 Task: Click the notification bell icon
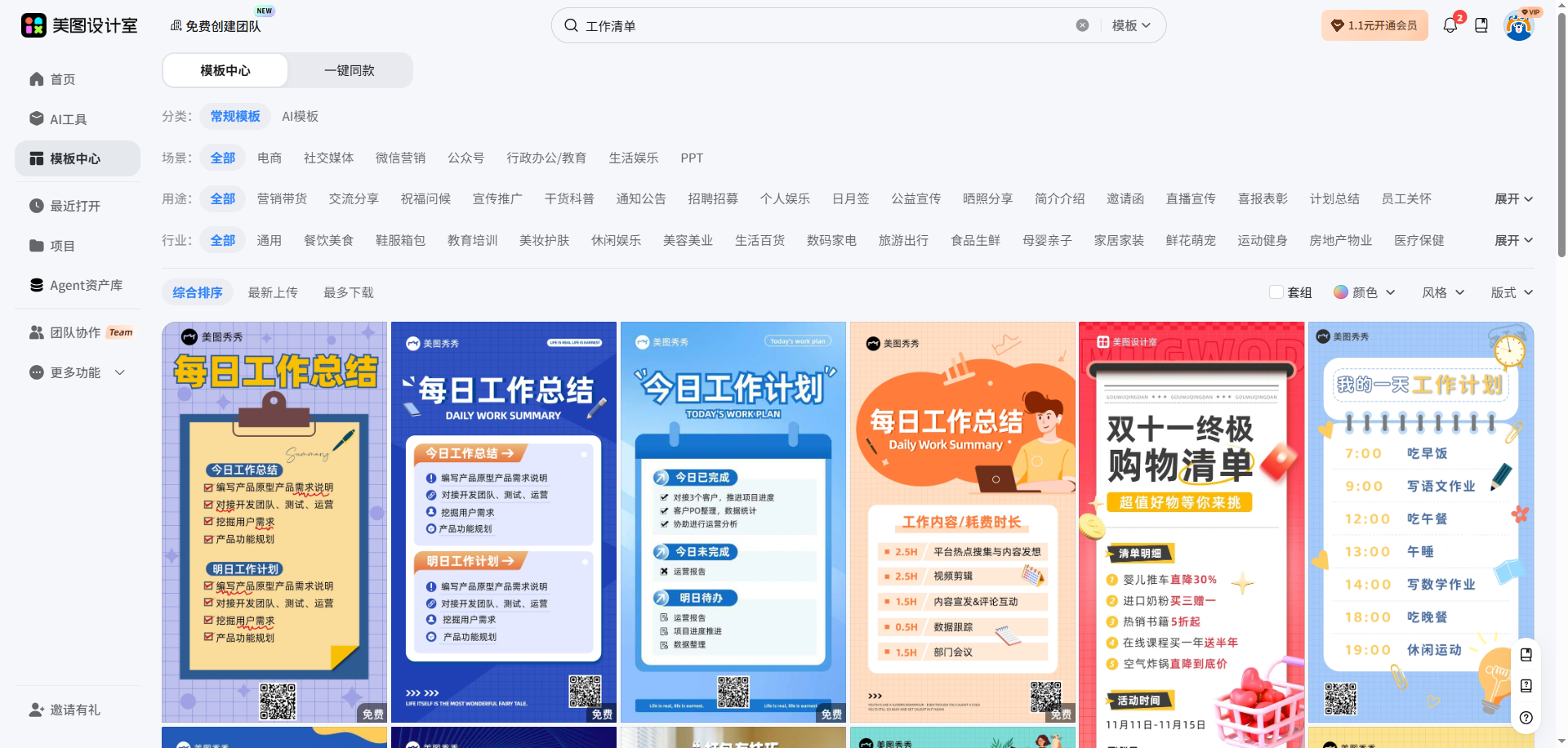tap(1450, 25)
